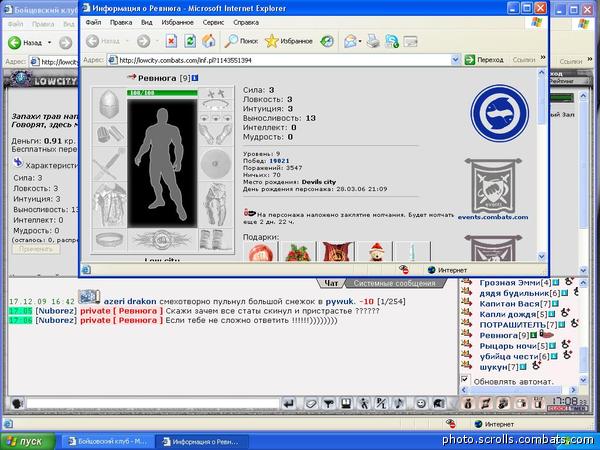Expand the toolbar chevron next to Ссылки

coord(543,58)
